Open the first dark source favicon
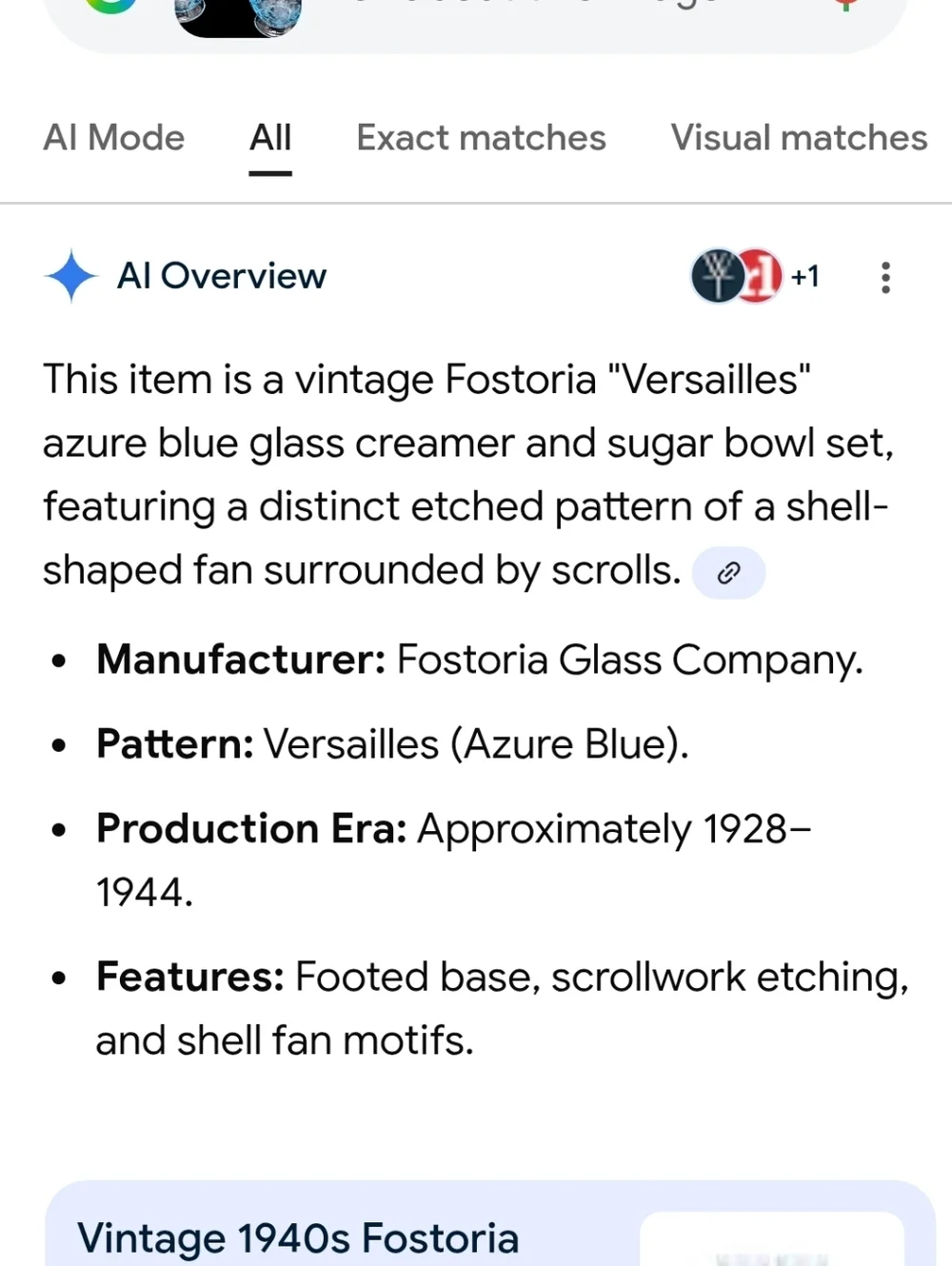952x1266 pixels. click(718, 276)
